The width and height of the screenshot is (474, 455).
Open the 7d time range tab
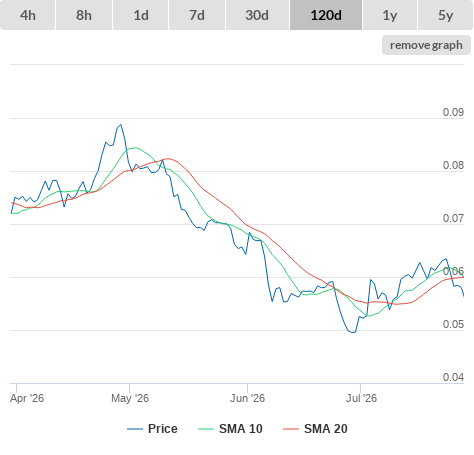(x=197, y=15)
